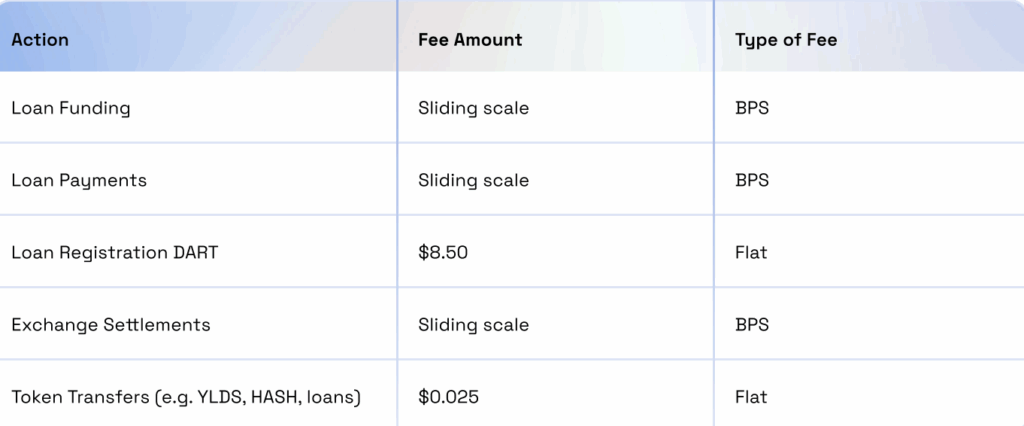Click BPS in Exchange Settlements row
1024x426 pixels.
pyautogui.click(x=752, y=325)
